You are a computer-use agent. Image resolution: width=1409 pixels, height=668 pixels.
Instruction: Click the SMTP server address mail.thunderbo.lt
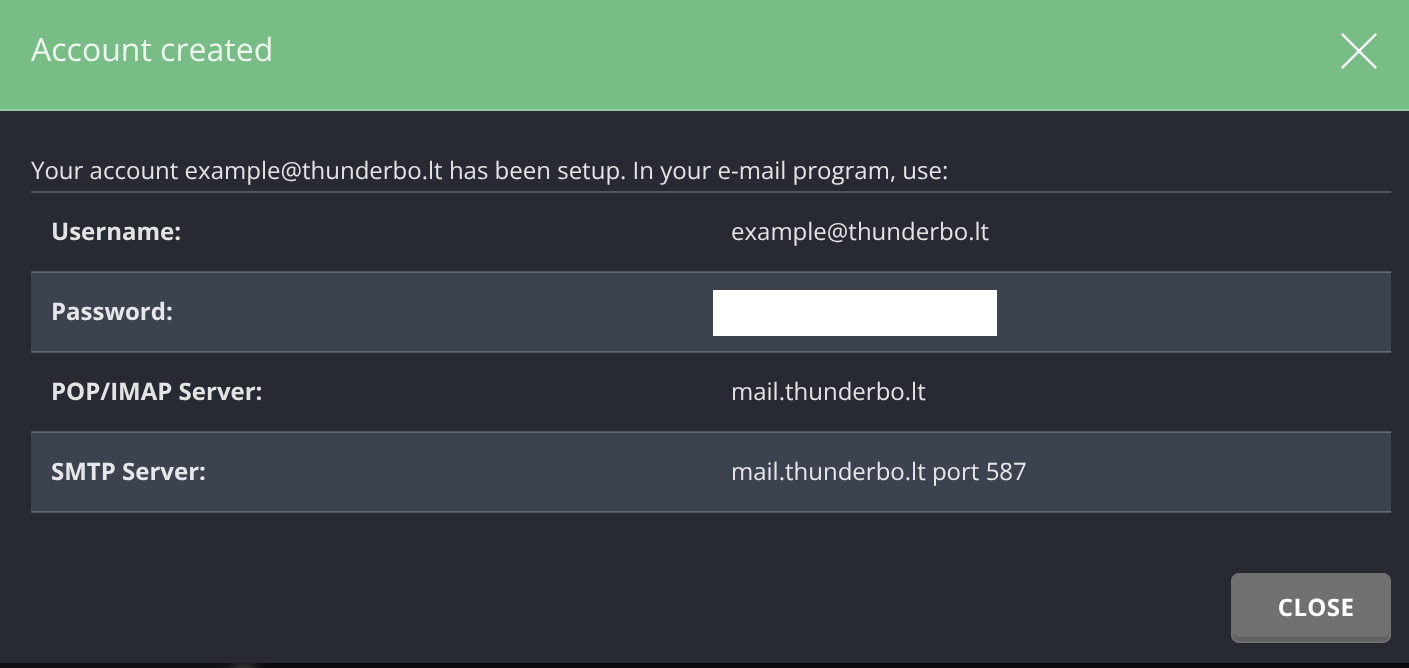(x=828, y=472)
